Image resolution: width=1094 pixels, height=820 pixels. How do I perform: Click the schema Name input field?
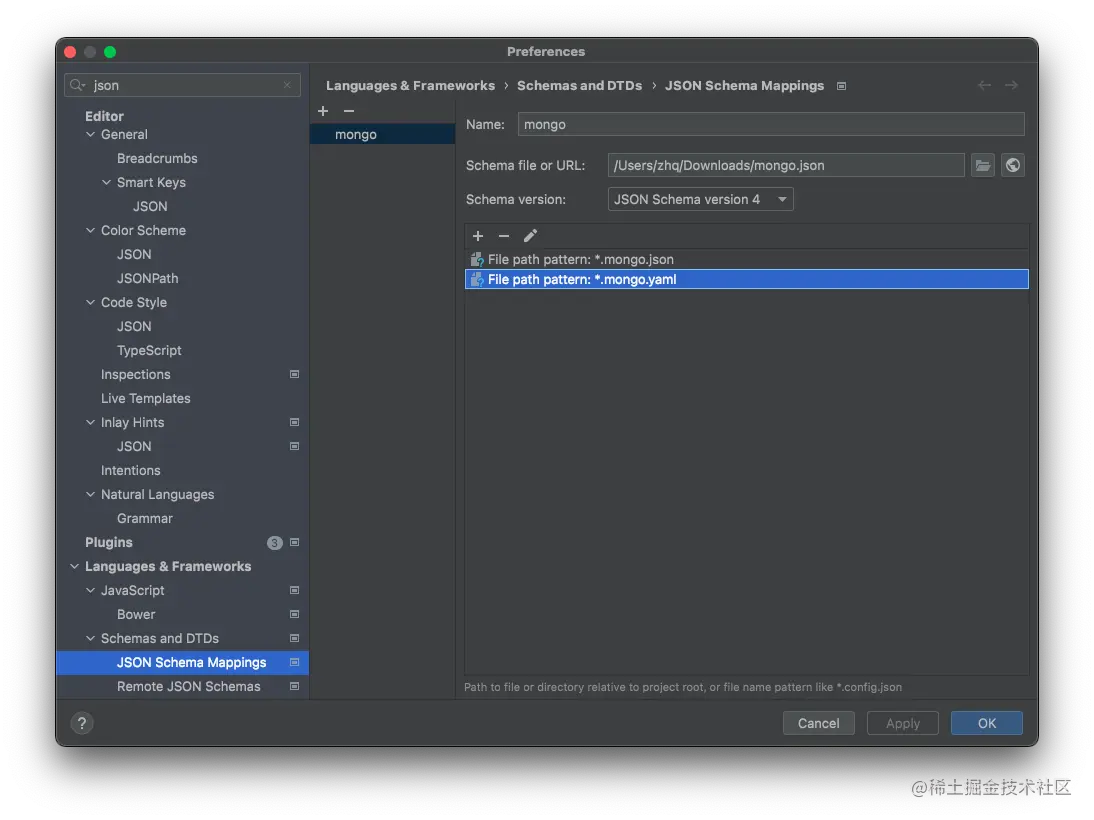point(770,125)
